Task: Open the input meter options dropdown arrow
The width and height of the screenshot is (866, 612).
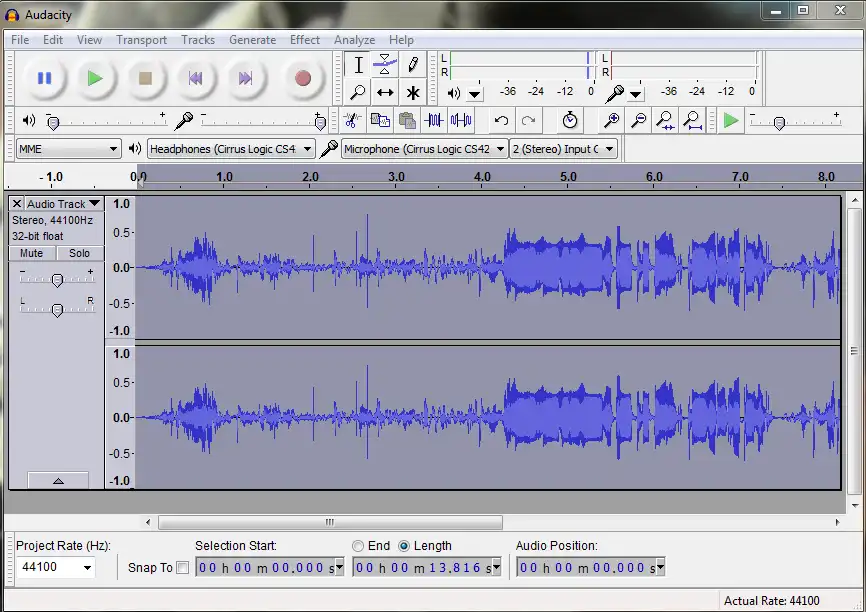Action: pos(636,94)
